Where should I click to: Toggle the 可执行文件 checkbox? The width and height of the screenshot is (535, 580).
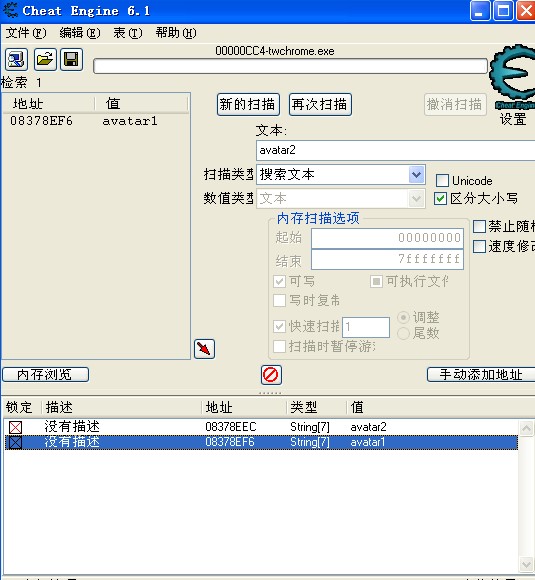[x=376, y=281]
